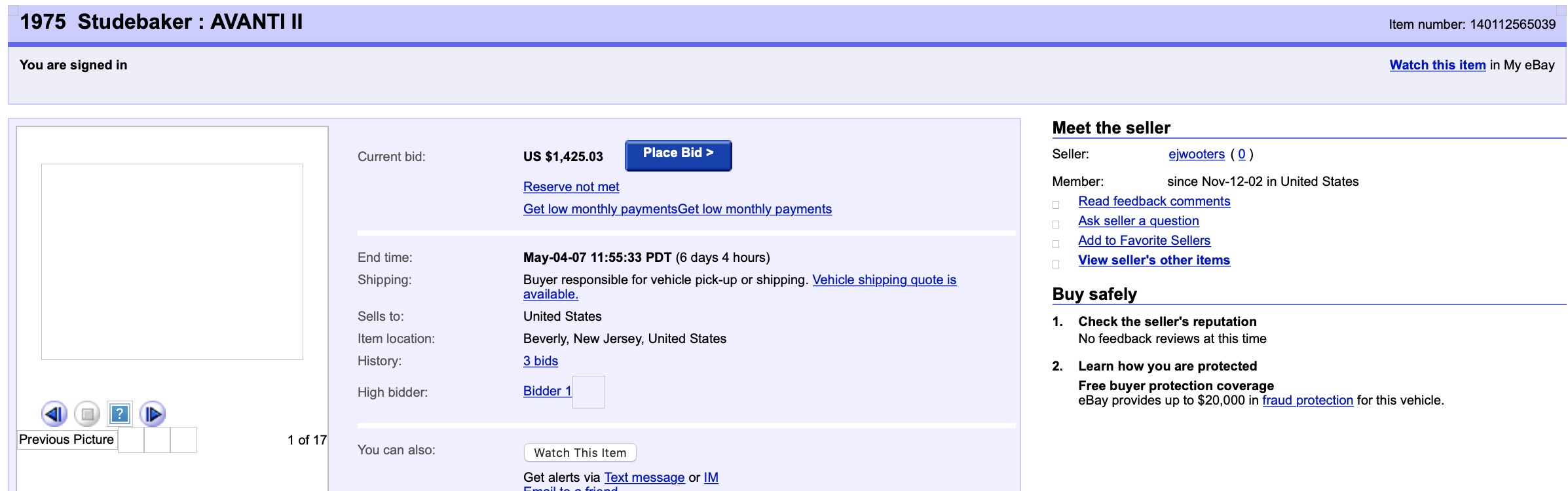
Task: Click the main vehicle picture area
Action: (x=172, y=262)
